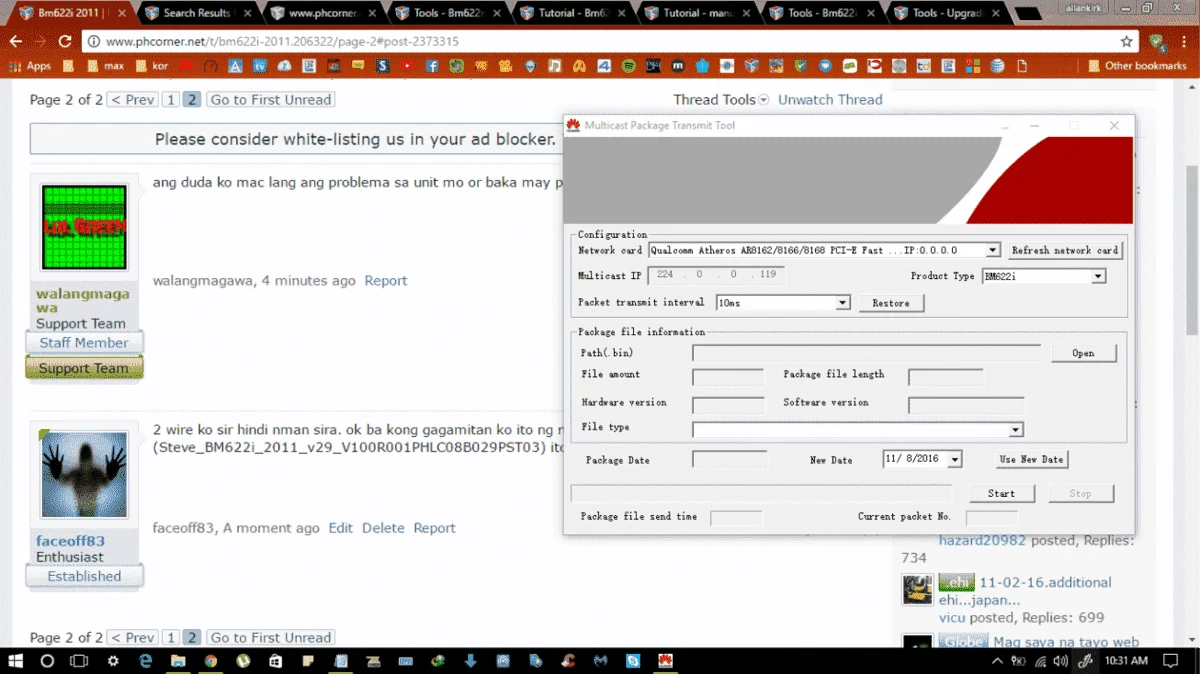Click the white-listing ad blocker notice
The image size is (1200, 674).
tap(355, 139)
